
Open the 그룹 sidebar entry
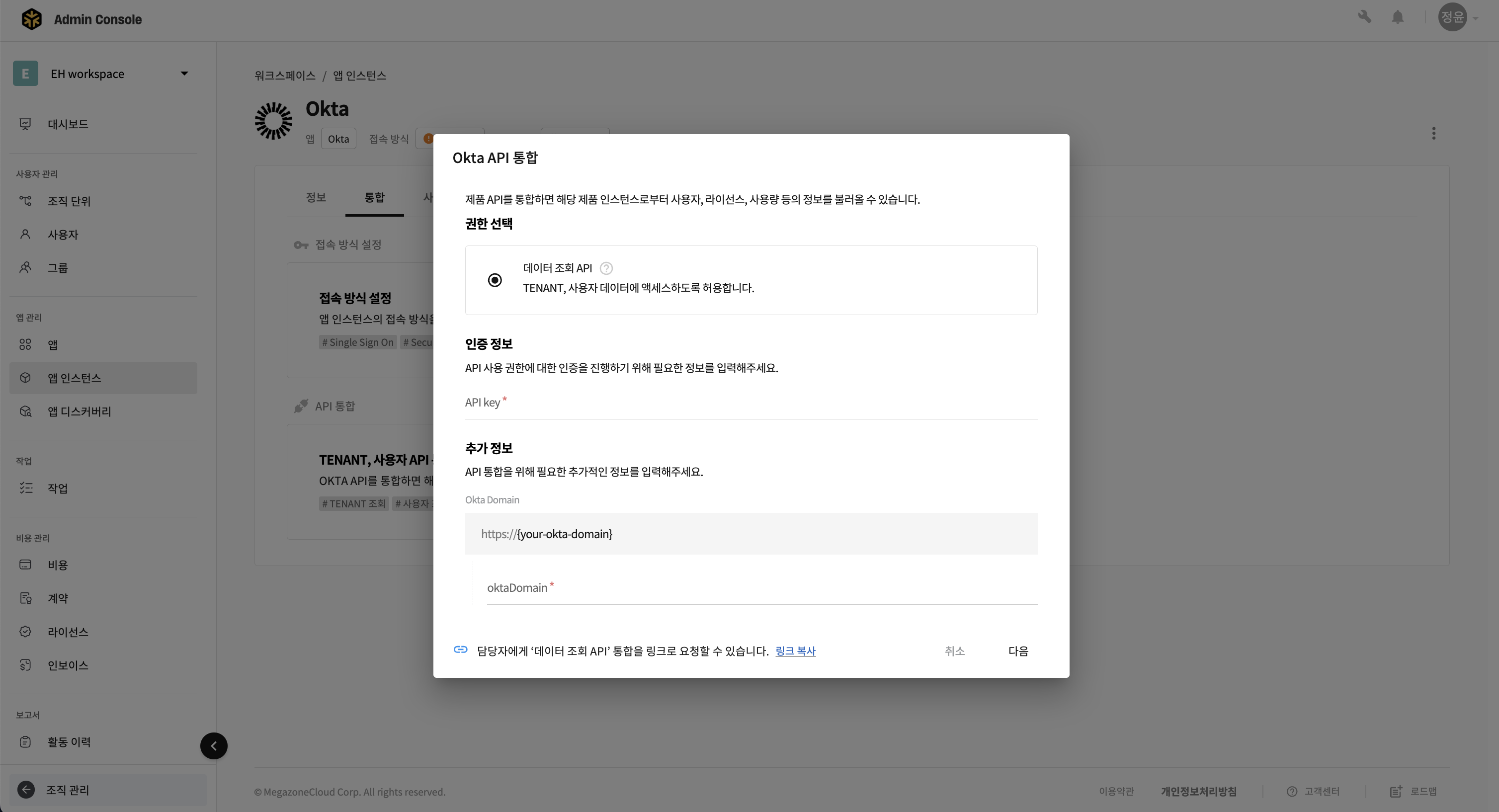103,267
